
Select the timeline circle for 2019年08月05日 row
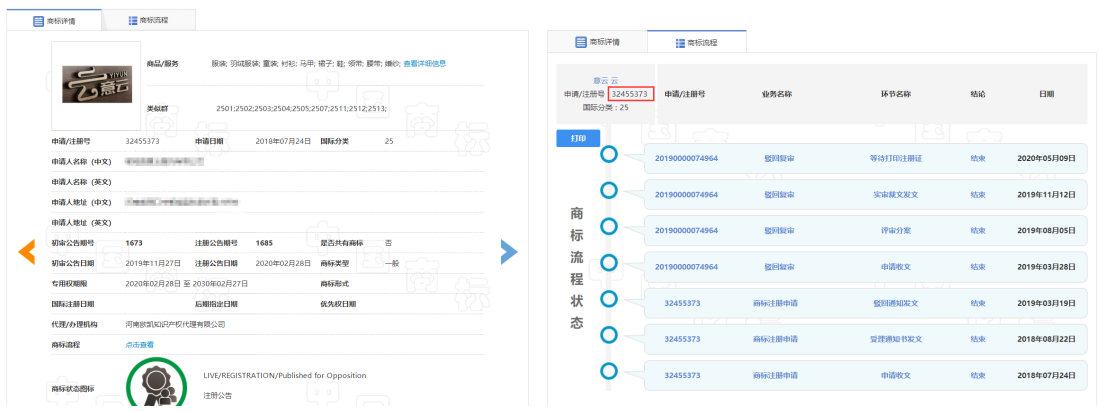pos(608,228)
